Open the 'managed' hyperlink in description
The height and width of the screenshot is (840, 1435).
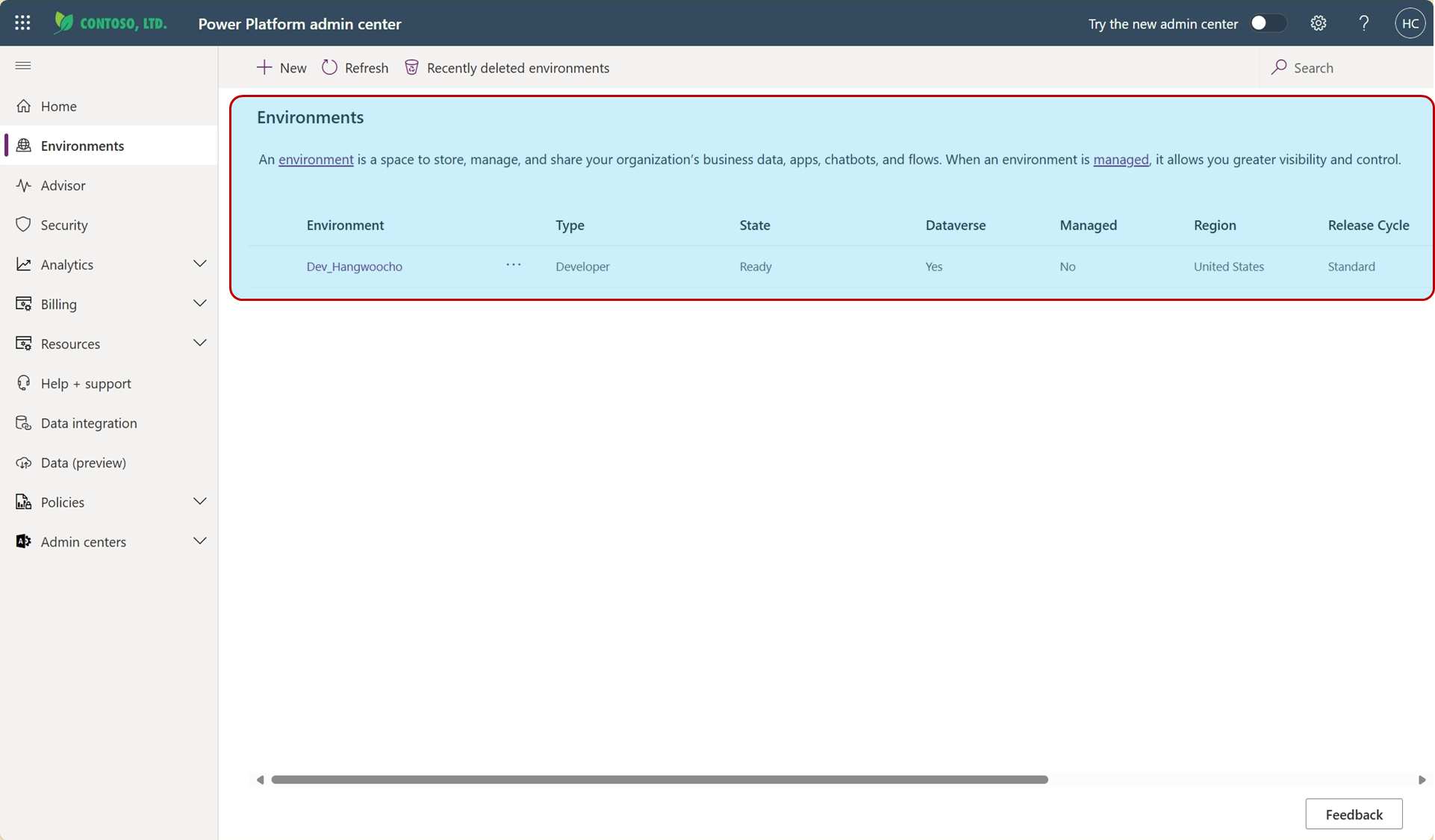[x=1121, y=159]
